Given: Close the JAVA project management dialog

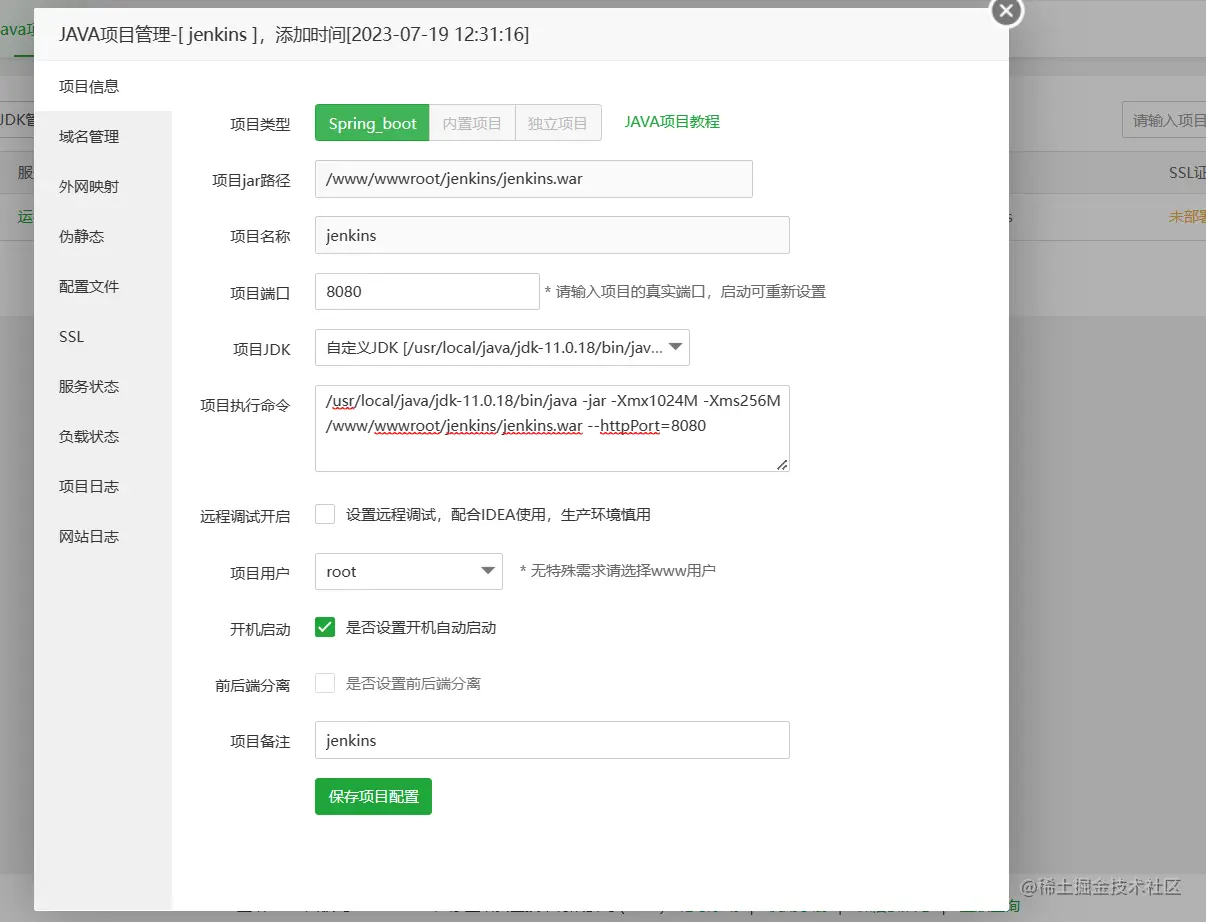Looking at the screenshot, I should [1006, 11].
